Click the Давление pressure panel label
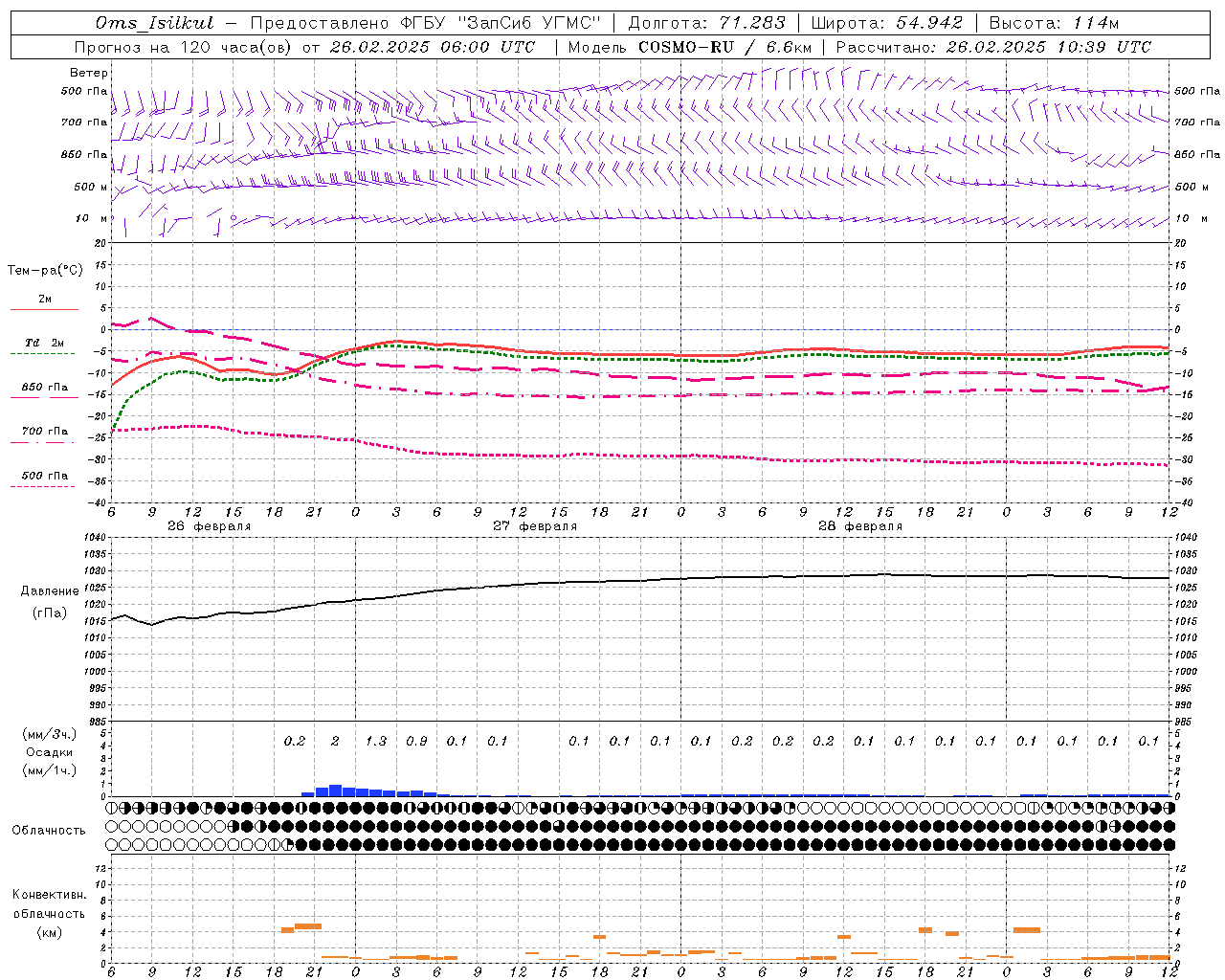Viewport: 1225px width, 980px height. click(x=50, y=591)
